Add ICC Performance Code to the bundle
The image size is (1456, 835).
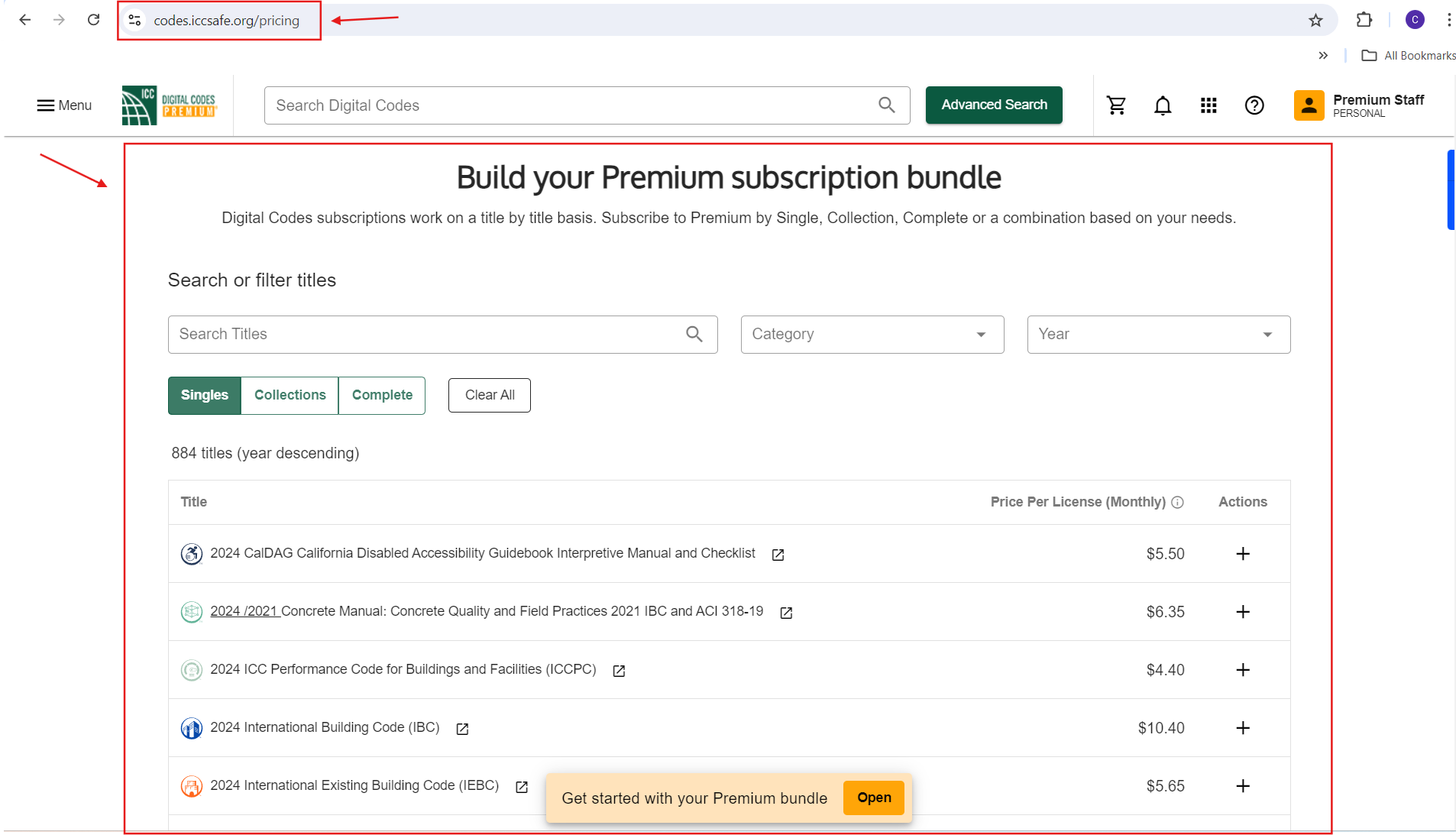(1243, 670)
